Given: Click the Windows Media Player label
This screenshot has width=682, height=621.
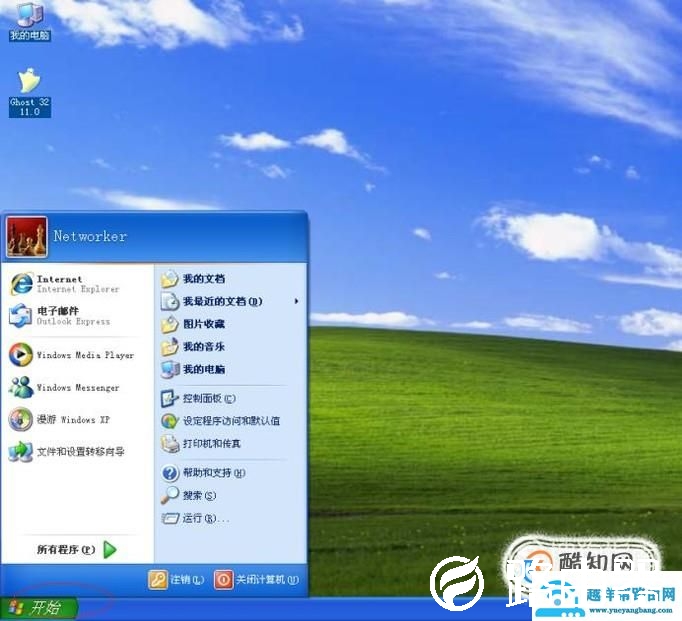Looking at the screenshot, I should [x=85, y=355].
